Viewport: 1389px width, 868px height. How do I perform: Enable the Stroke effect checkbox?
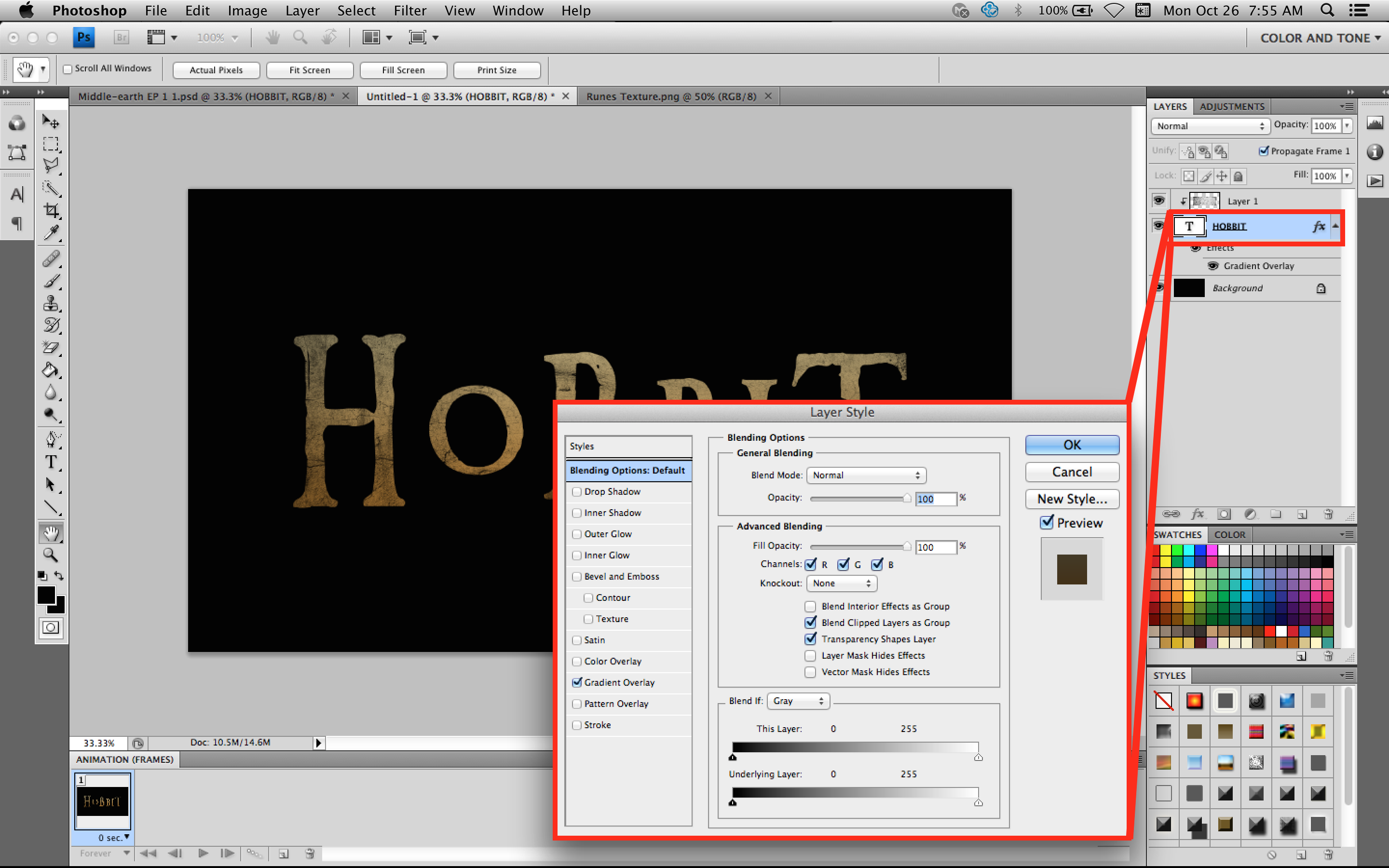click(x=577, y=725)
